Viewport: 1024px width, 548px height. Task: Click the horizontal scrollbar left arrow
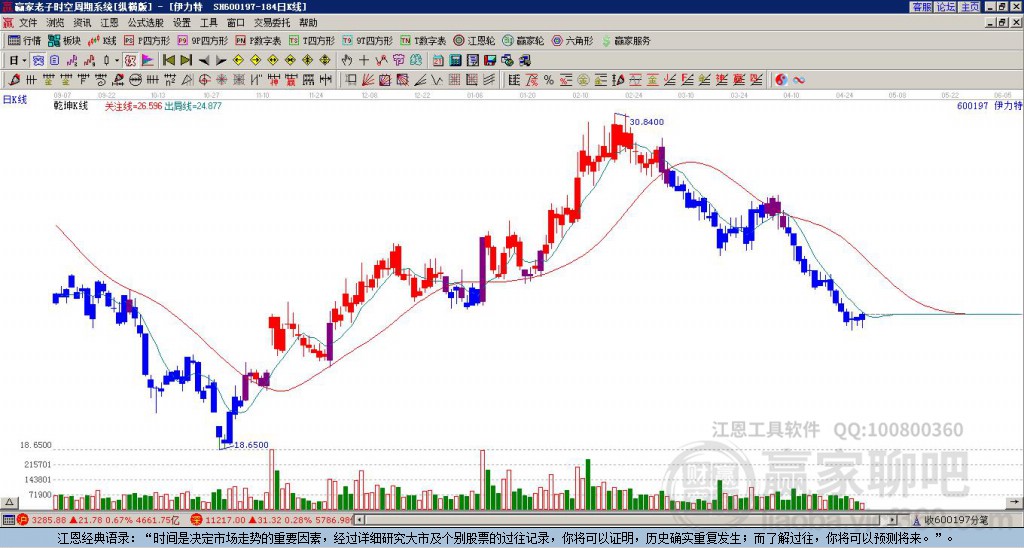click(360, 520)
